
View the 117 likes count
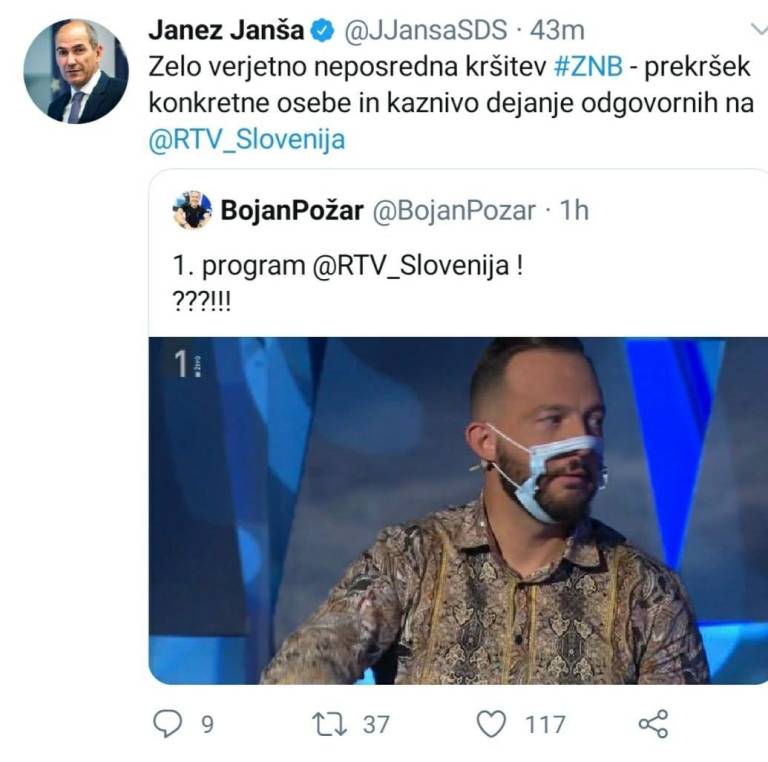[545, 724]
